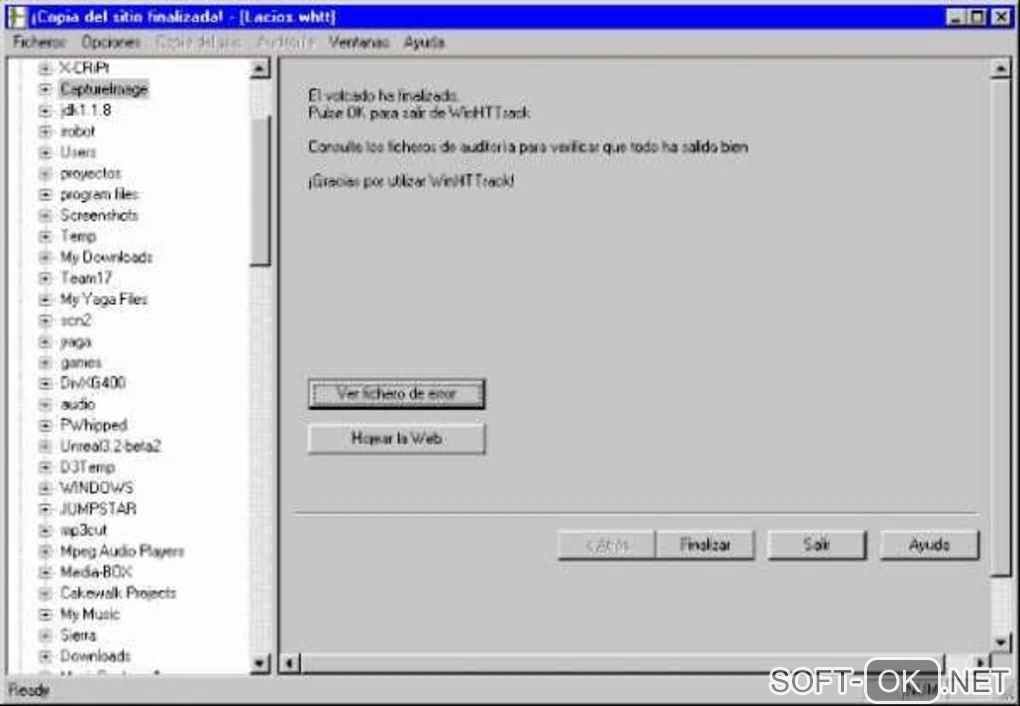Select the mp3cut folder in tree
Viewport: 1020px width, 706px height.
(83, 530)
